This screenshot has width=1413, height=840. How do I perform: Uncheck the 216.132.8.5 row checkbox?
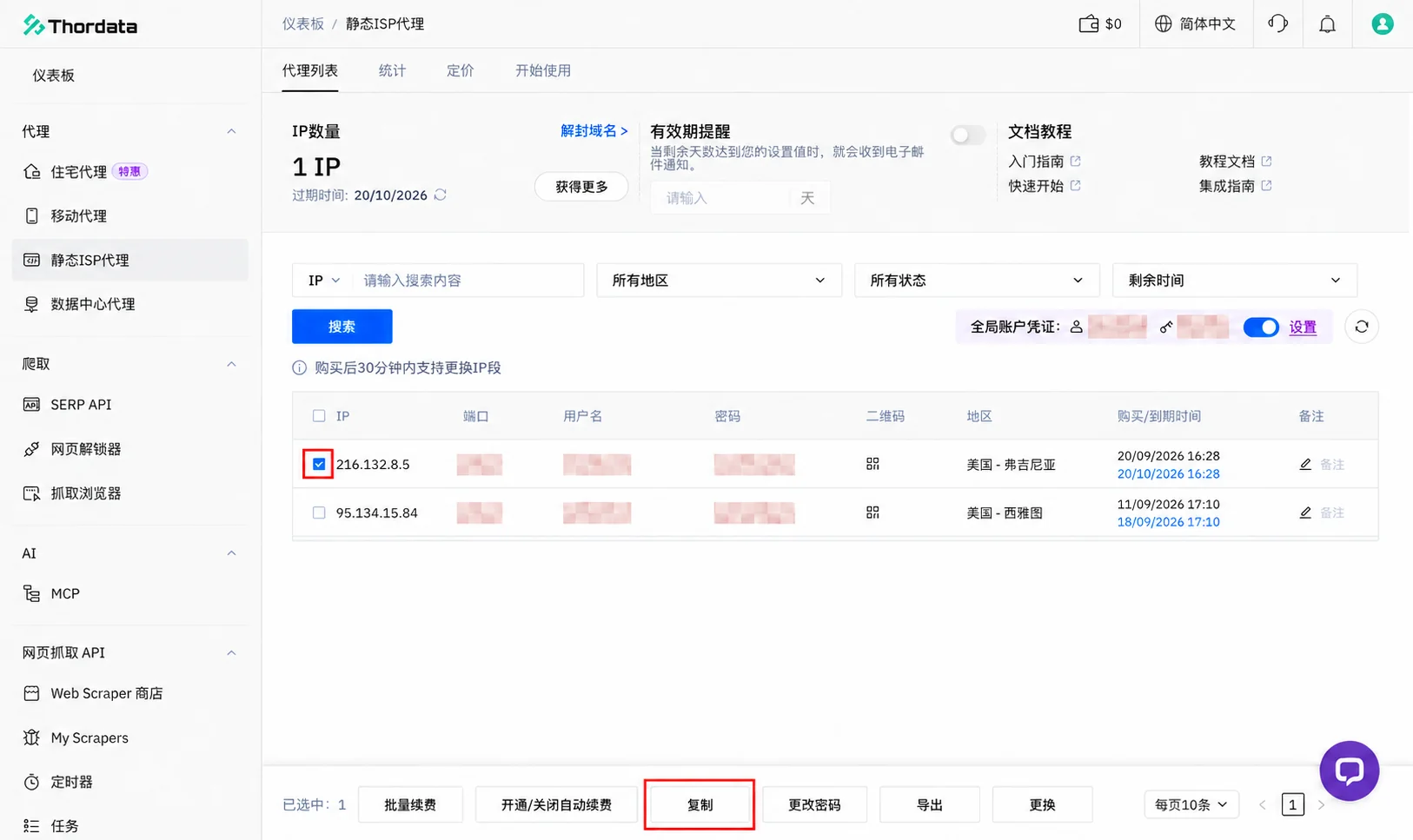click(319, 464)
